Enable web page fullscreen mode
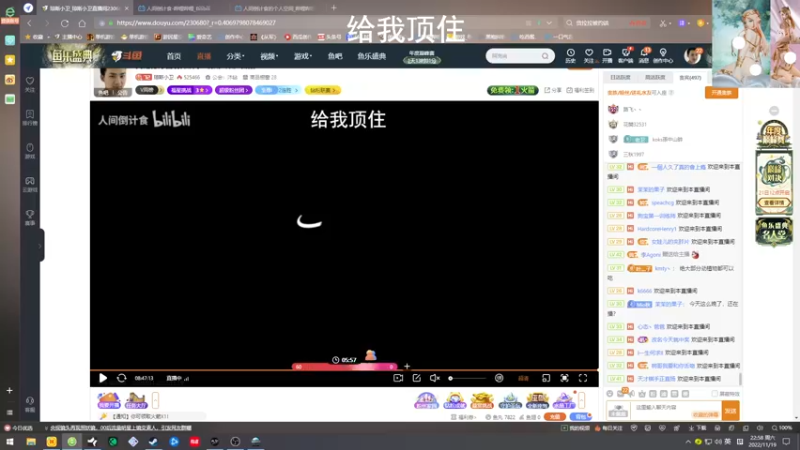Image resolution: width=800 pixels, height=450 pixels. pos(564,378)
